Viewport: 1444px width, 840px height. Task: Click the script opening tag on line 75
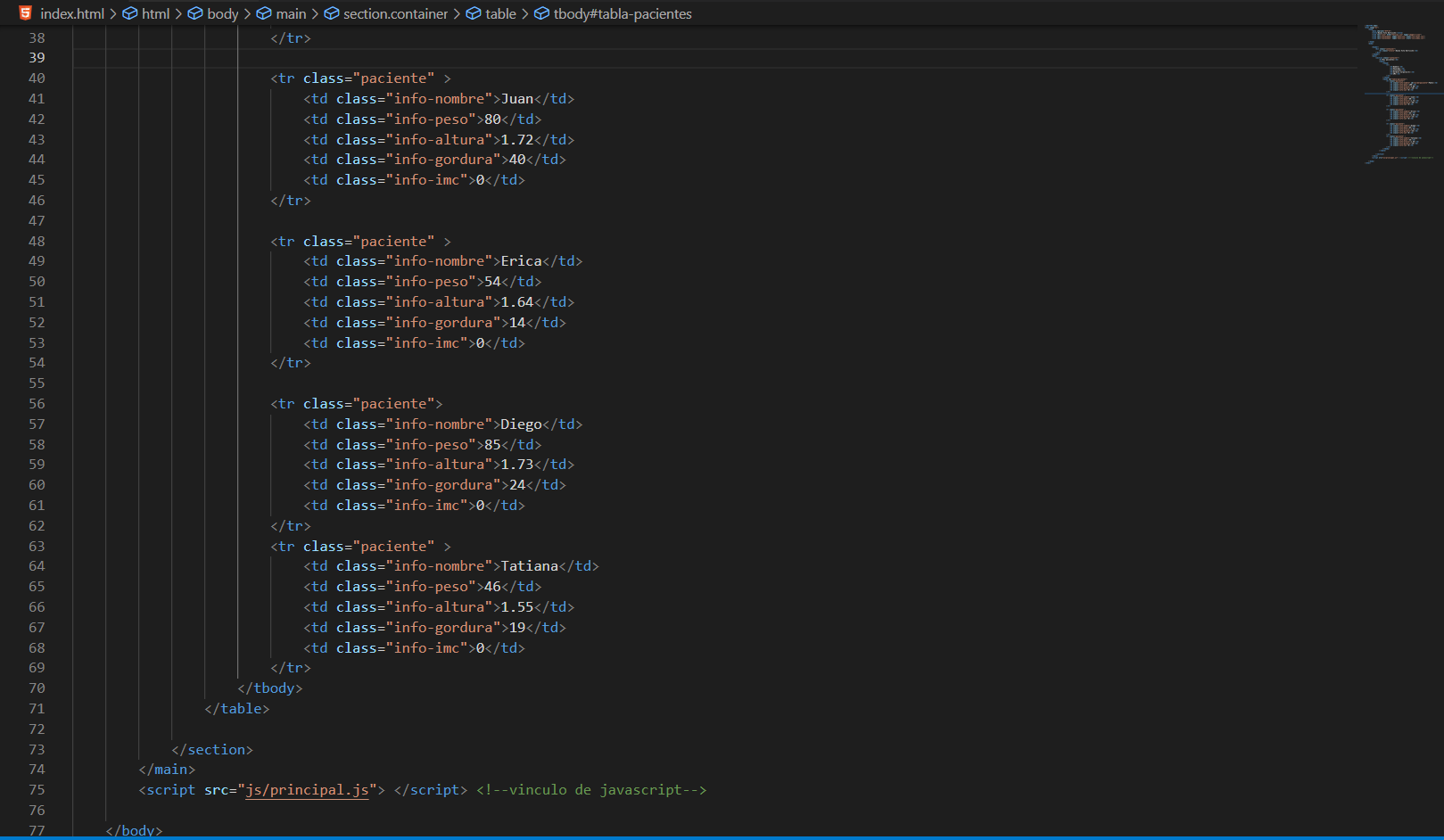coord(262,790)
